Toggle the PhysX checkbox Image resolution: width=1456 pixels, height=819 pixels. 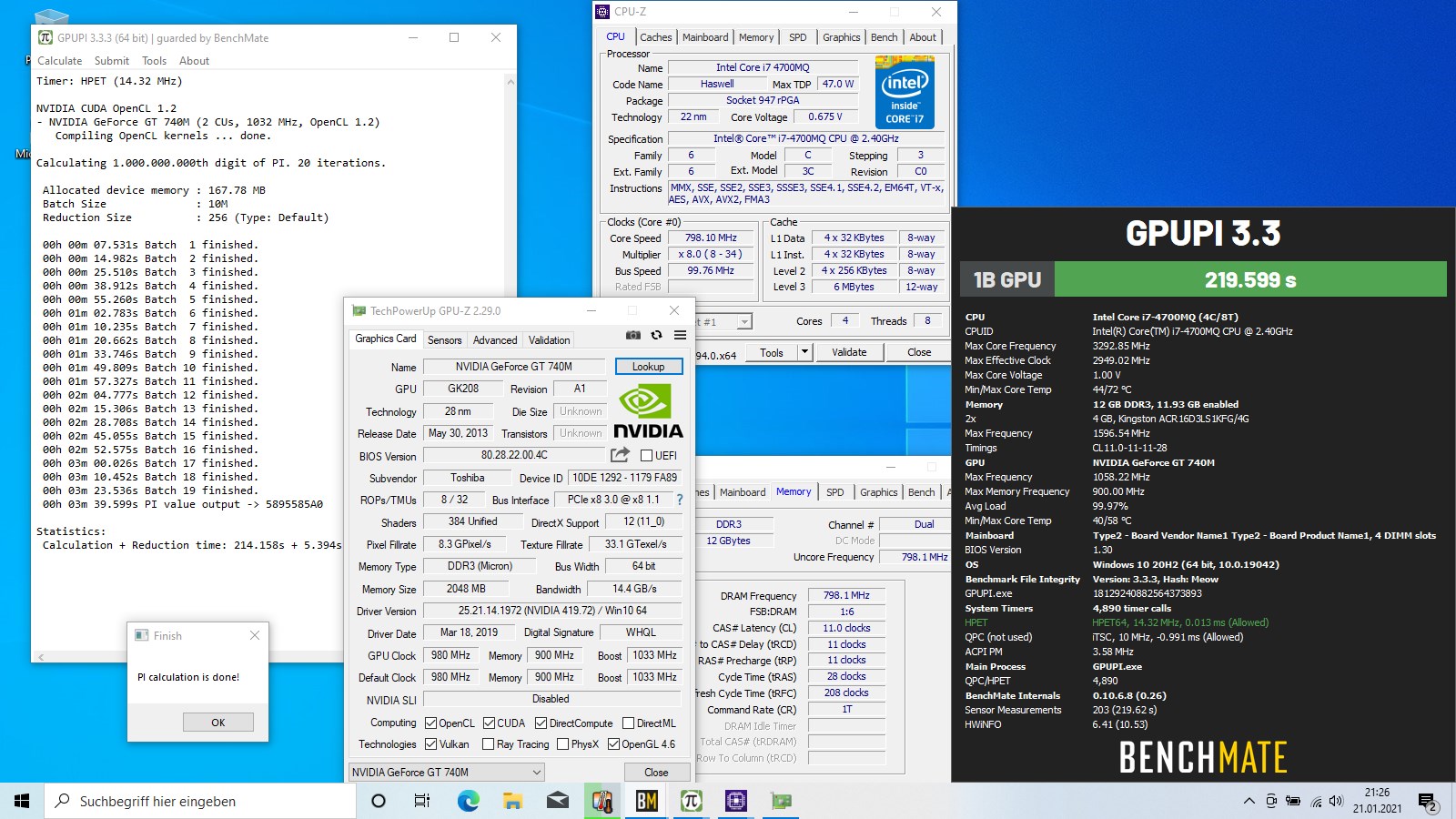click(563, 743)
